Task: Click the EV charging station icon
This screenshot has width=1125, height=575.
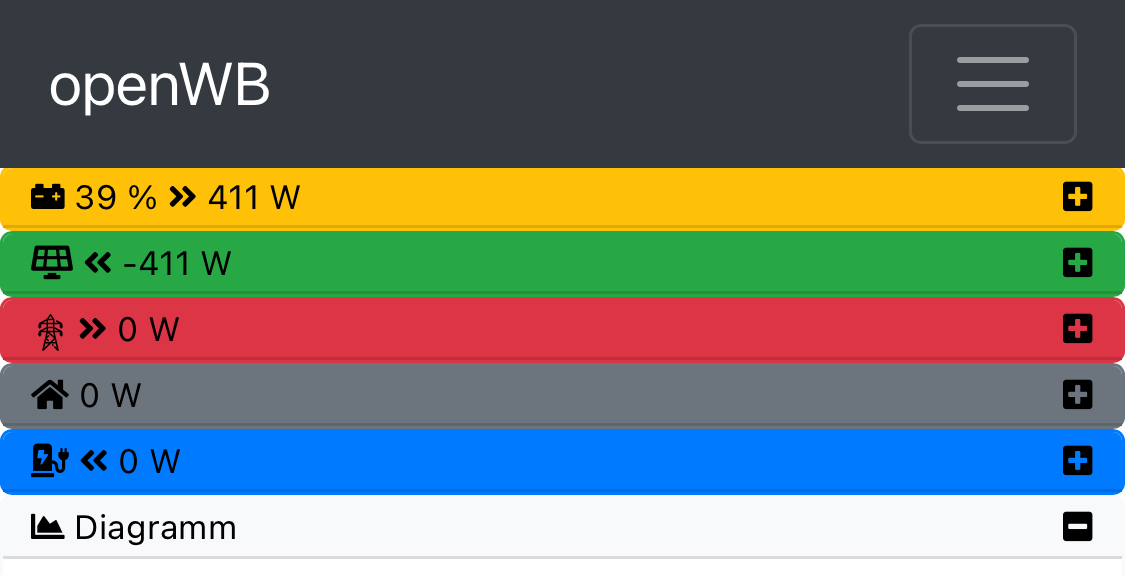Action: pyautogui.click(x=50, y=460)
